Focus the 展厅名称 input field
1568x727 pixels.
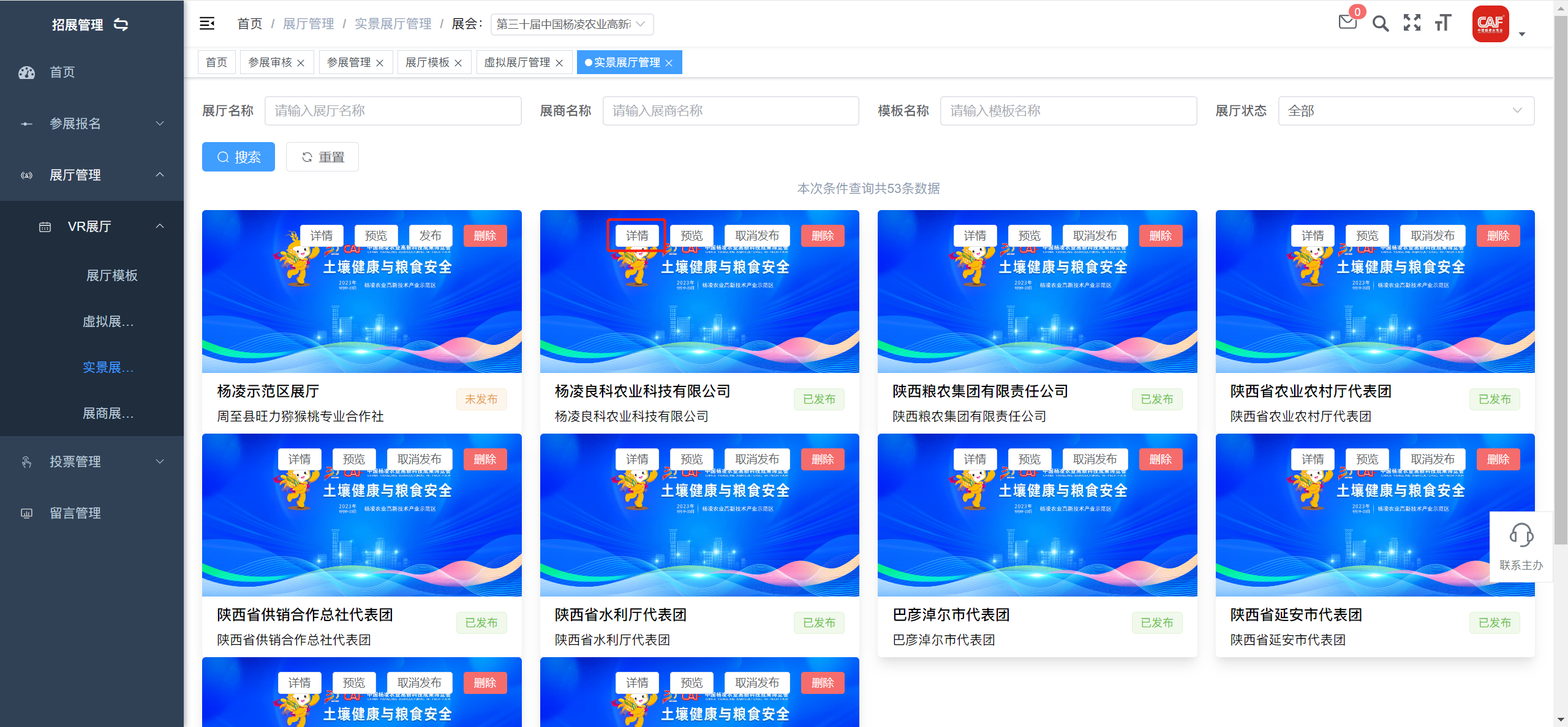[393, 111]
